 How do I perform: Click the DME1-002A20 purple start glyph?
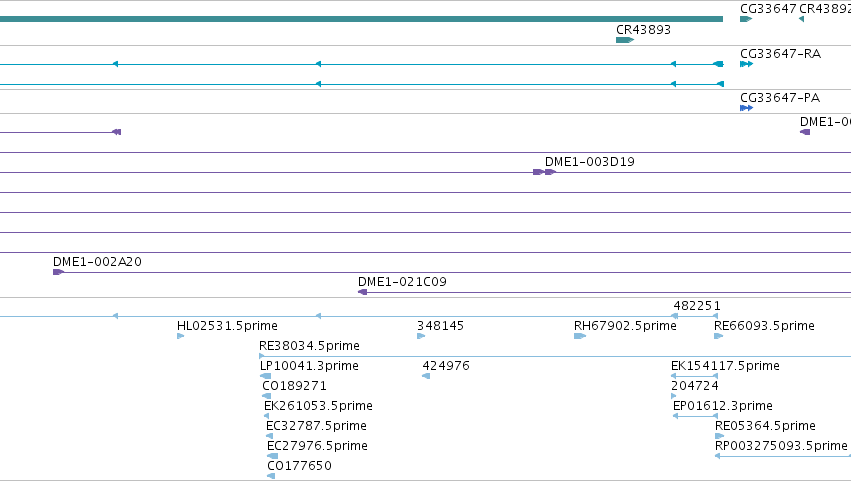(x=58, y=272)
